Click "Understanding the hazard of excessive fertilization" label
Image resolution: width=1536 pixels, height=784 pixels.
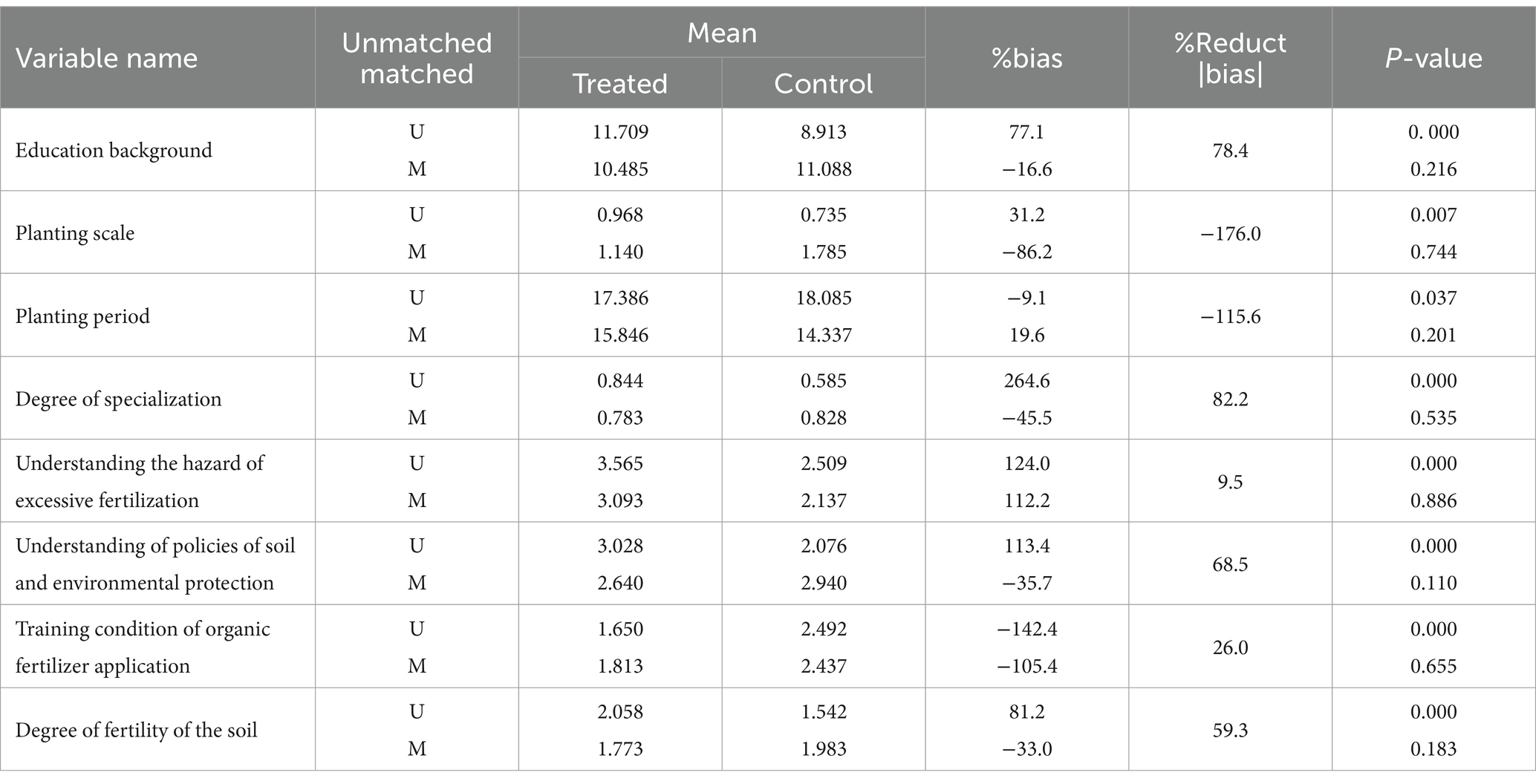click(x=140, y=482)
